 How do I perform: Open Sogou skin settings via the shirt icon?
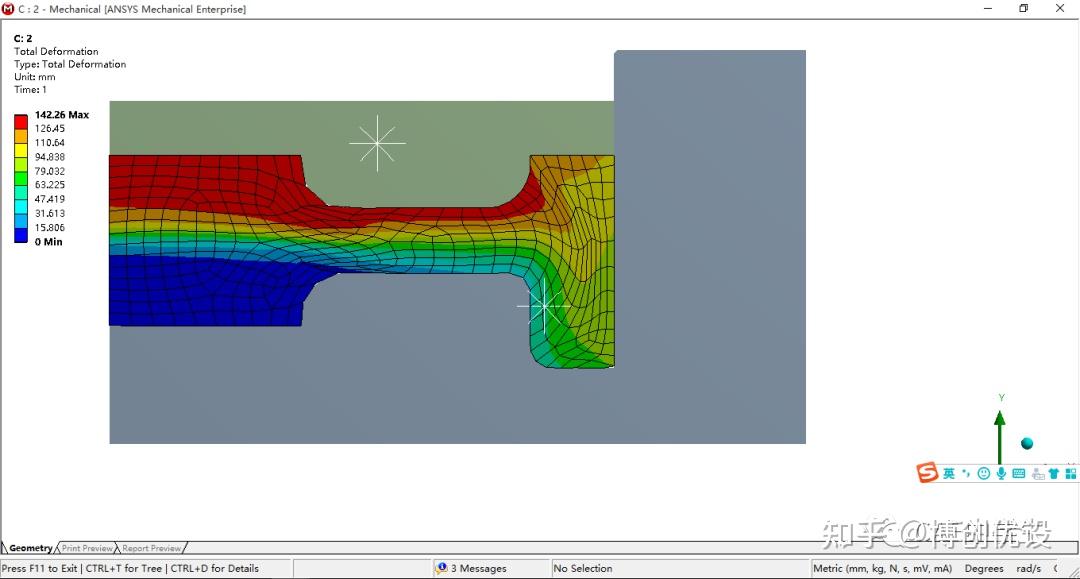[1055, 473]
